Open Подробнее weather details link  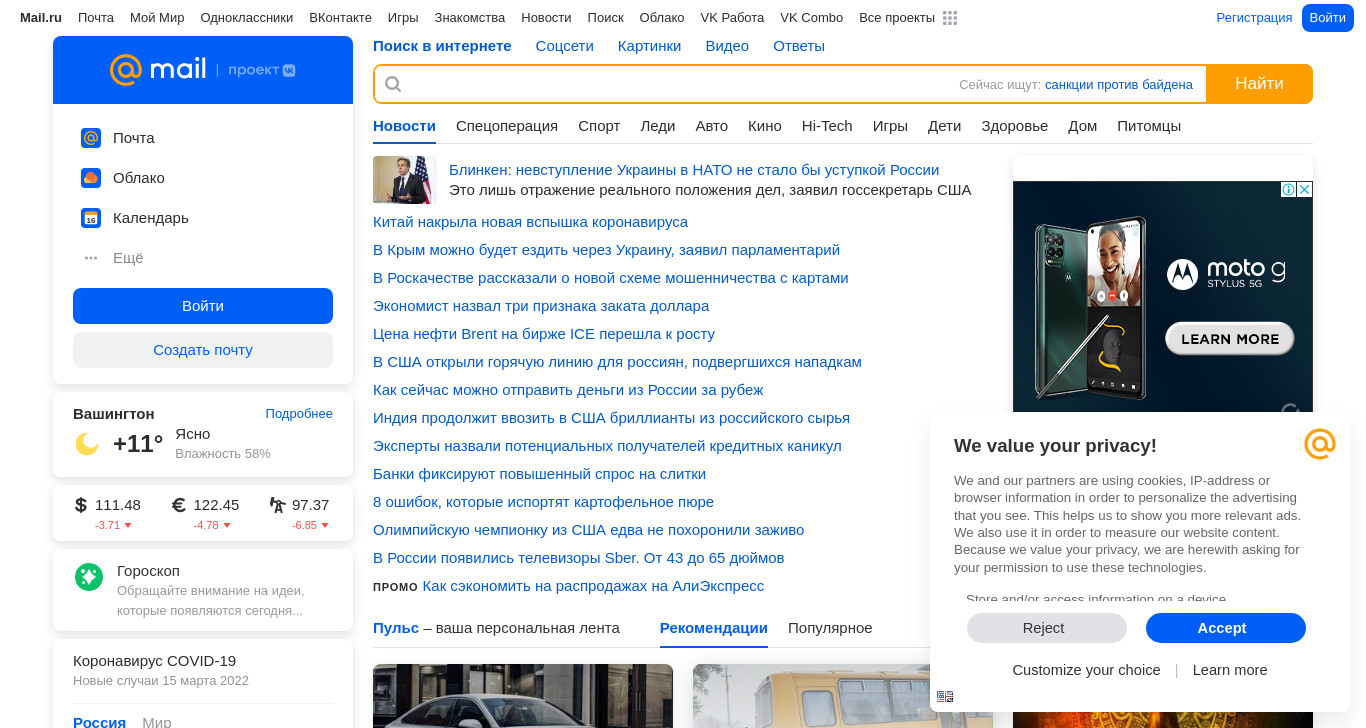pos(299,414)
